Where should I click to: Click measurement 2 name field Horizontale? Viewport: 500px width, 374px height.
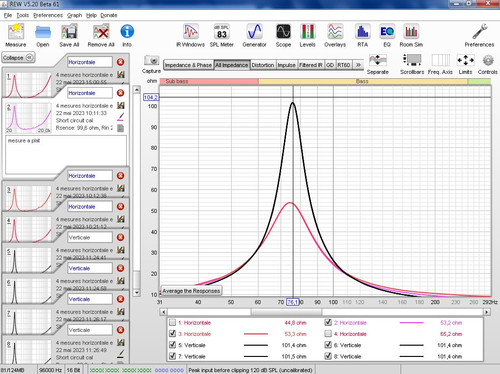click(x=90, y=93)
